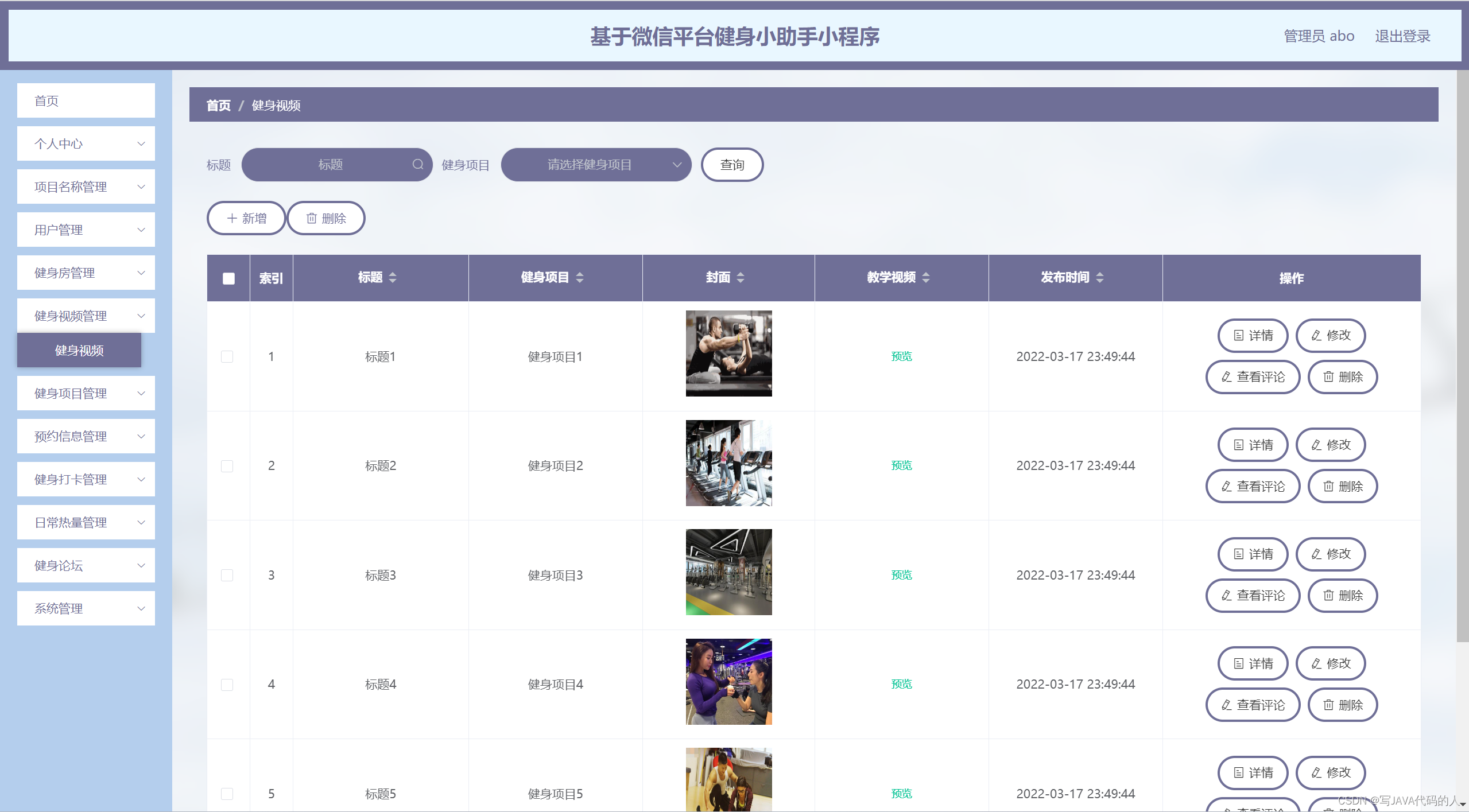Check the checkbox for row 1
1469x812 pixels.
pyautogui.click(x=227, y=356)
